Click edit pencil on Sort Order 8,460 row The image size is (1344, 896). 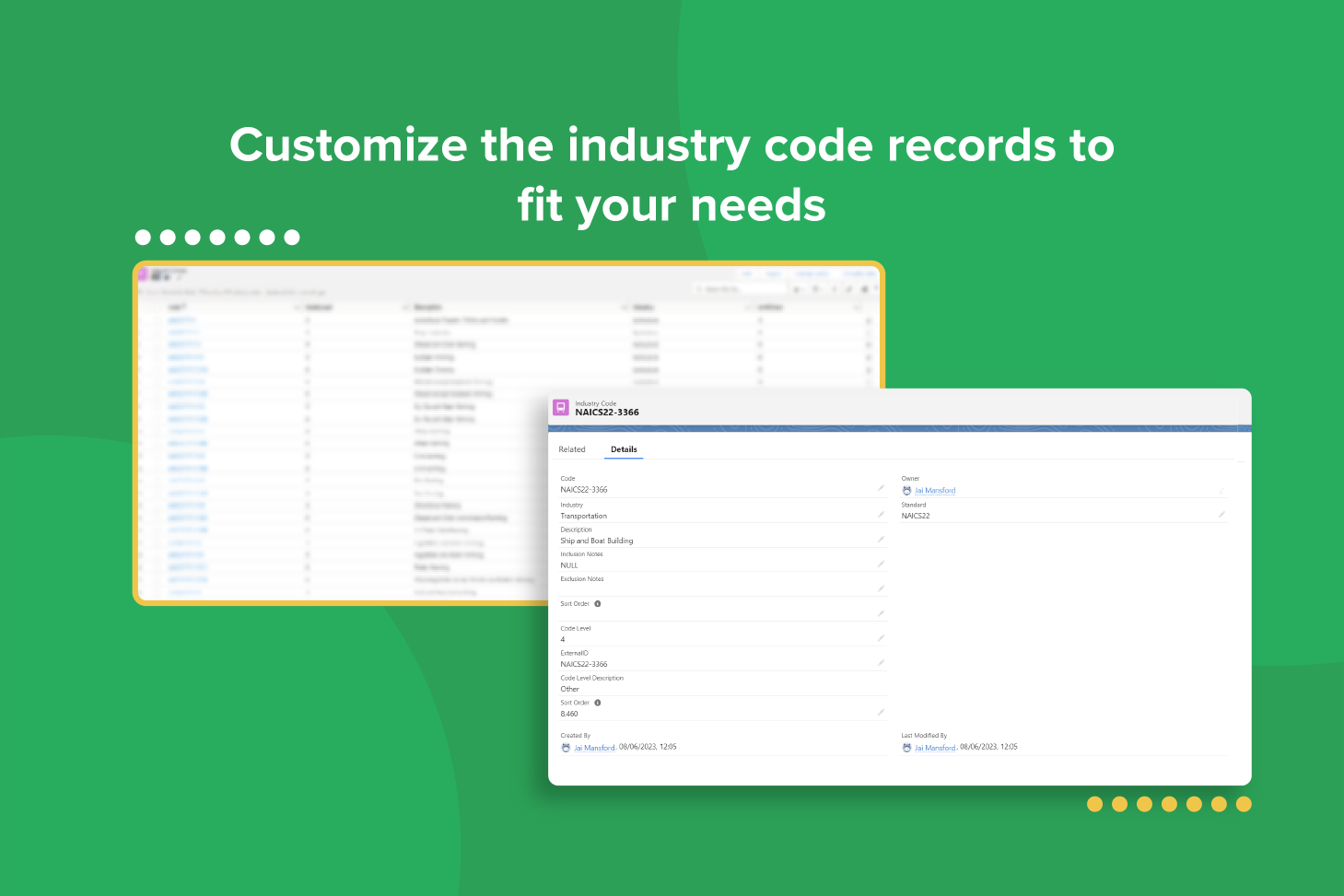[x=881, y=713]
